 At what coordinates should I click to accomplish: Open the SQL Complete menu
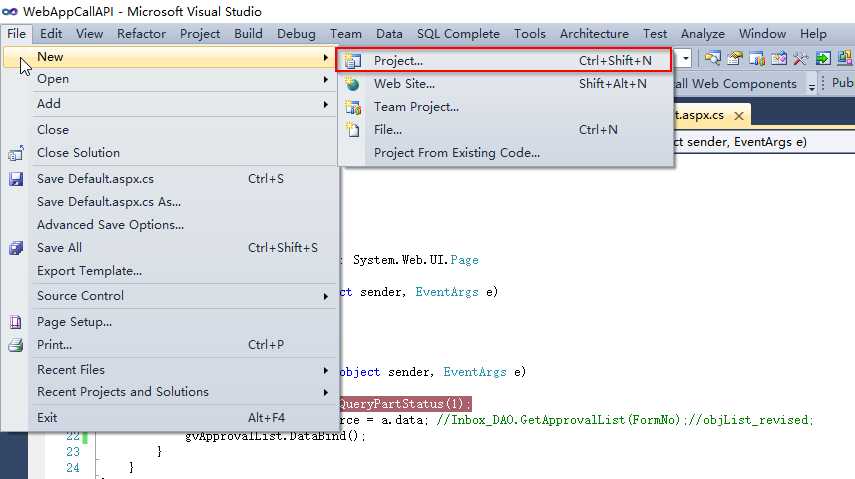(458, 34)
